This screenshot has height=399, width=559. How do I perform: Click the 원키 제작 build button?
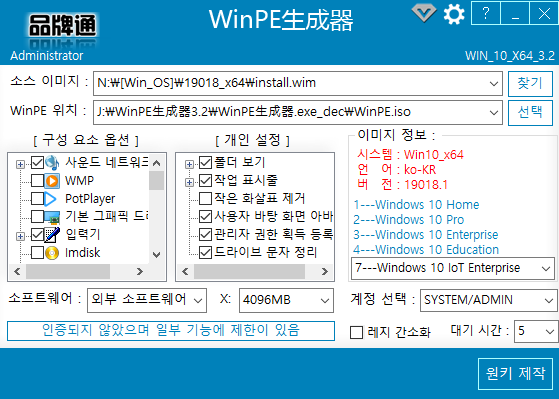click(516, 374)
